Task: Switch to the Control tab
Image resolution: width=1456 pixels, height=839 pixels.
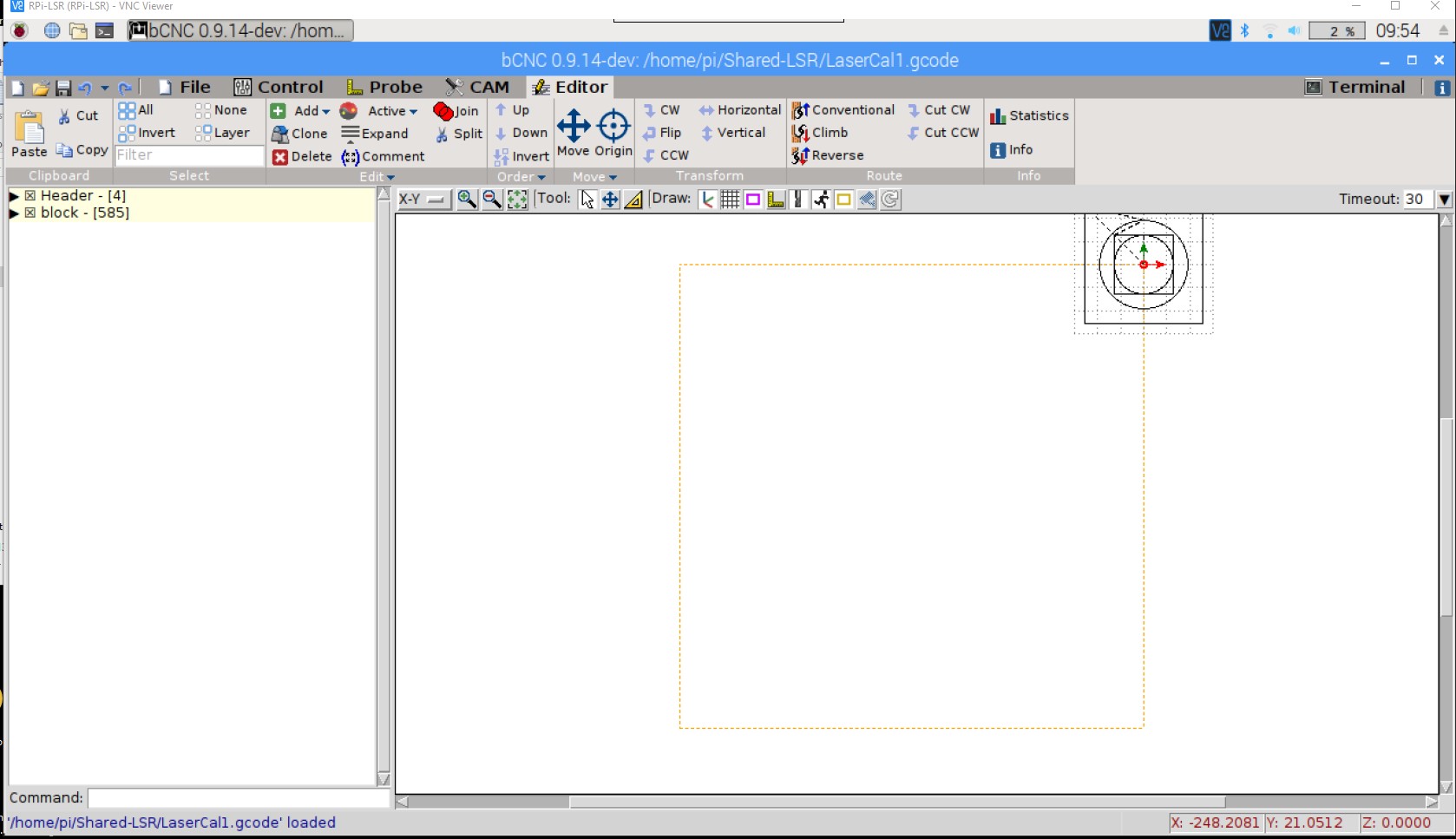Action: click(x=279, y=87)
